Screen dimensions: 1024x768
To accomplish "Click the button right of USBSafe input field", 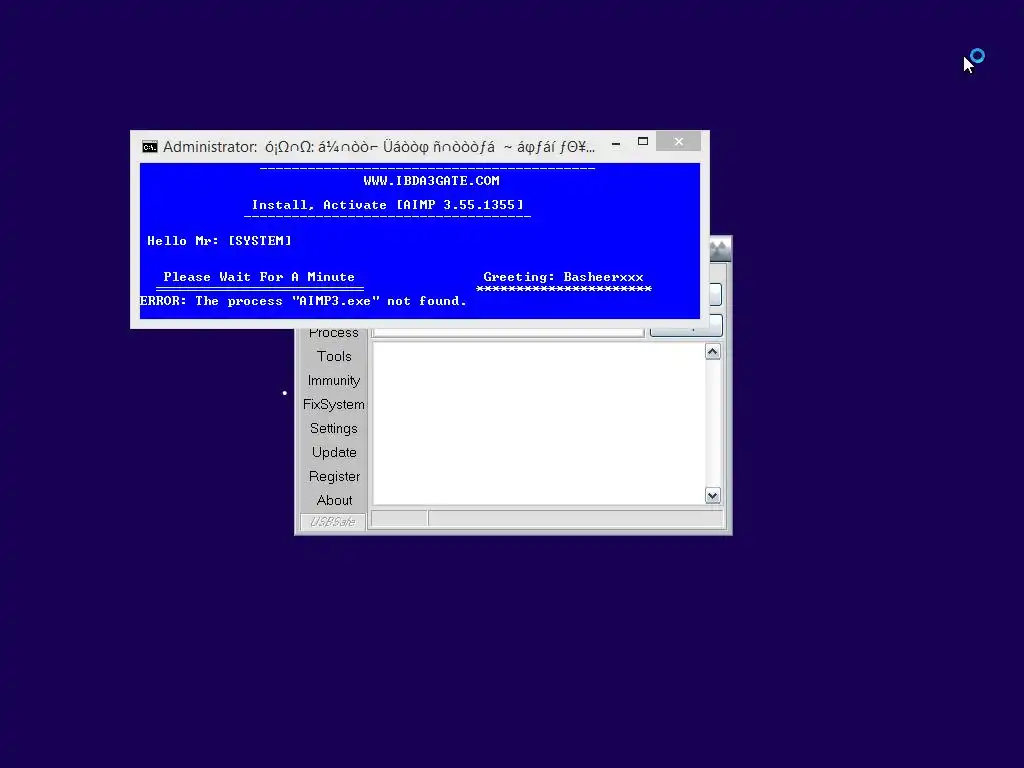I will (686, 327).
